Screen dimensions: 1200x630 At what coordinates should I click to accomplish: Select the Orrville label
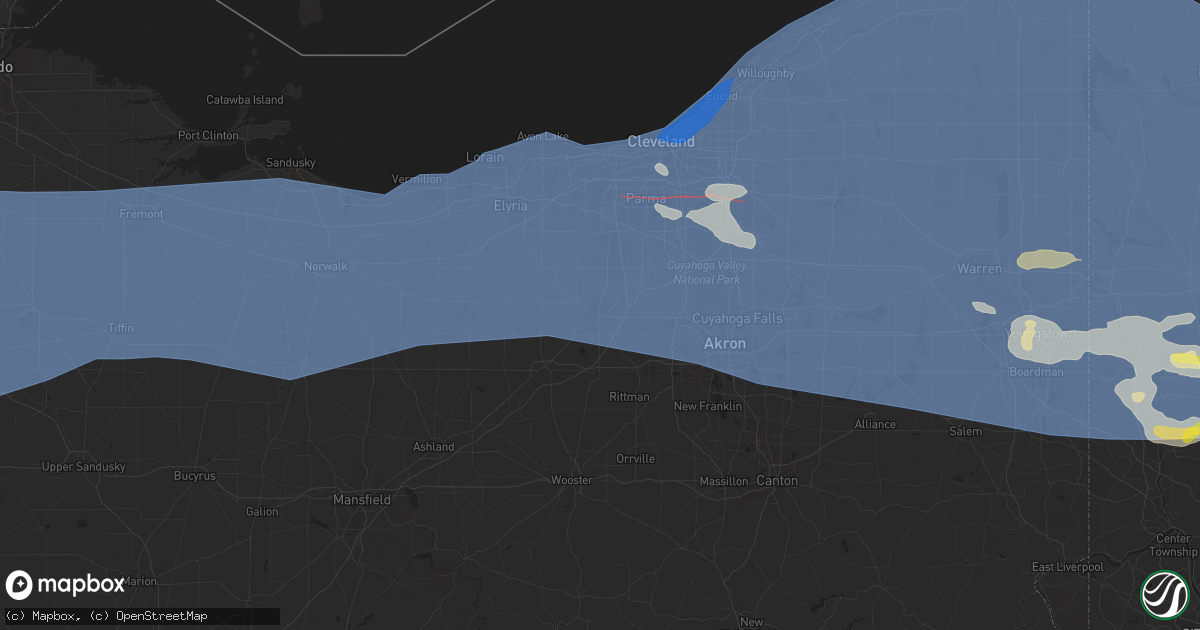click(x=636, y=459)
